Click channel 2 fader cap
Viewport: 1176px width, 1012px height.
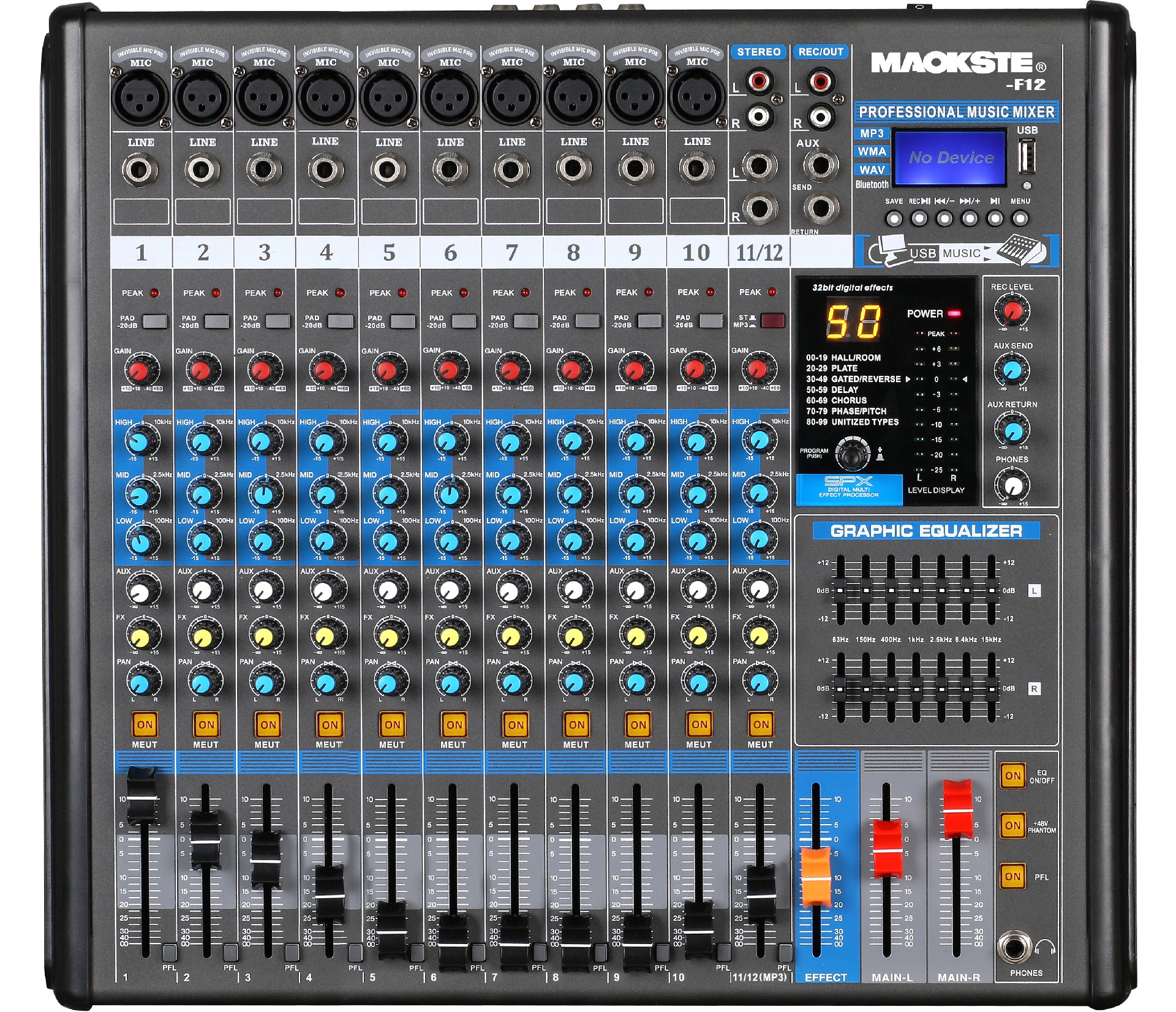pyautogui.click(x=205, y=840)
